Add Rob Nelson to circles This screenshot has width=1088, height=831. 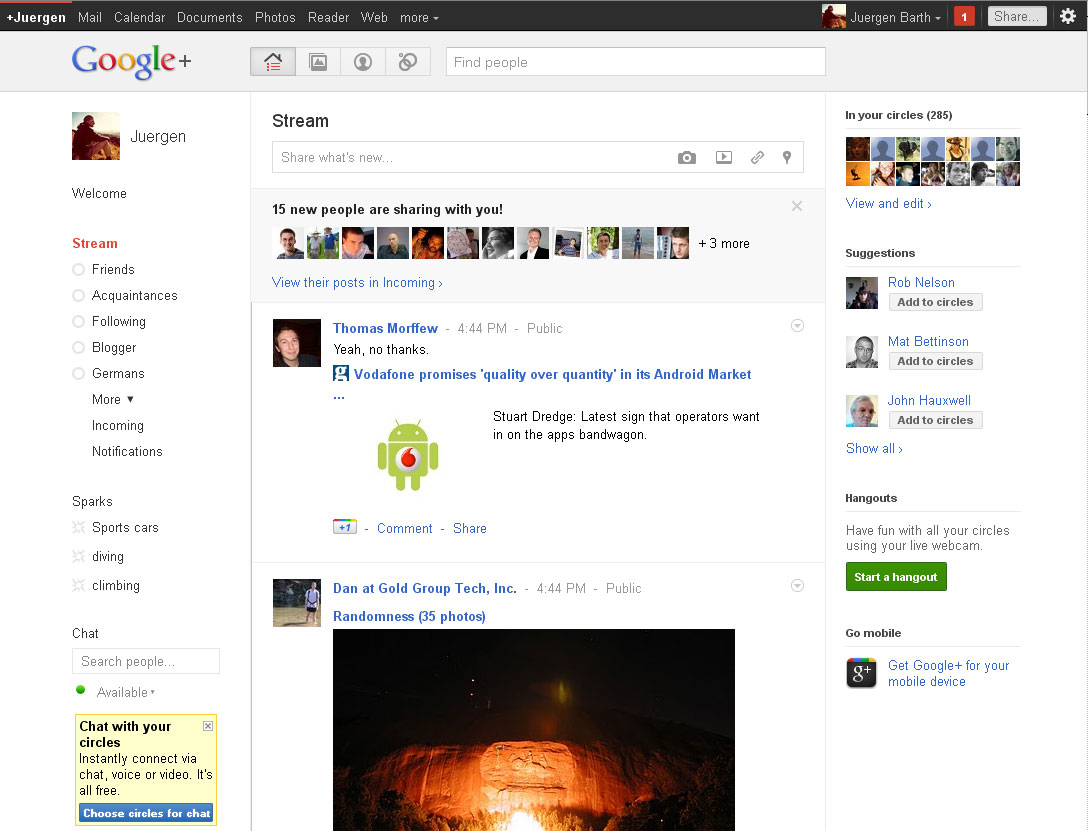point(935,302)
